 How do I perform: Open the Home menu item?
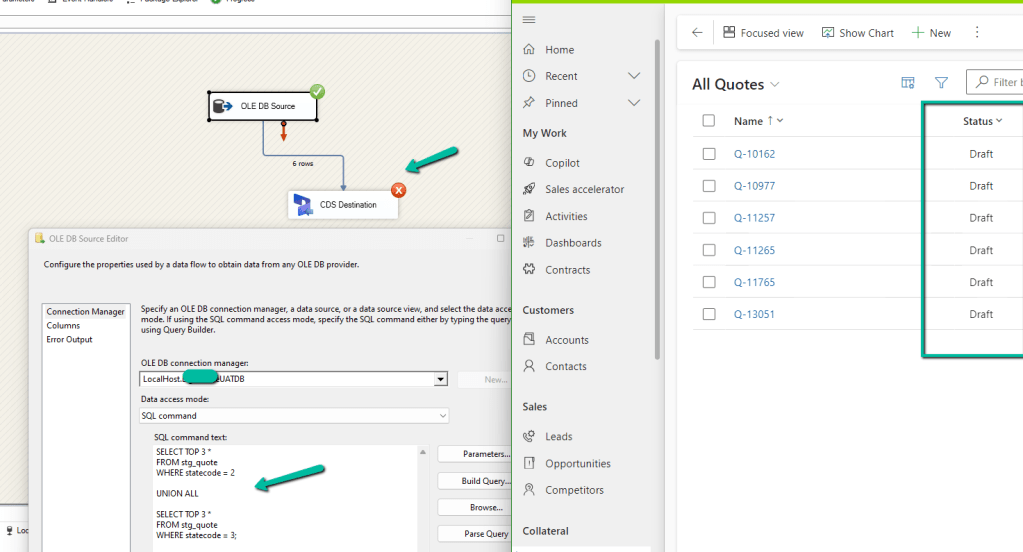pos(560,50)
